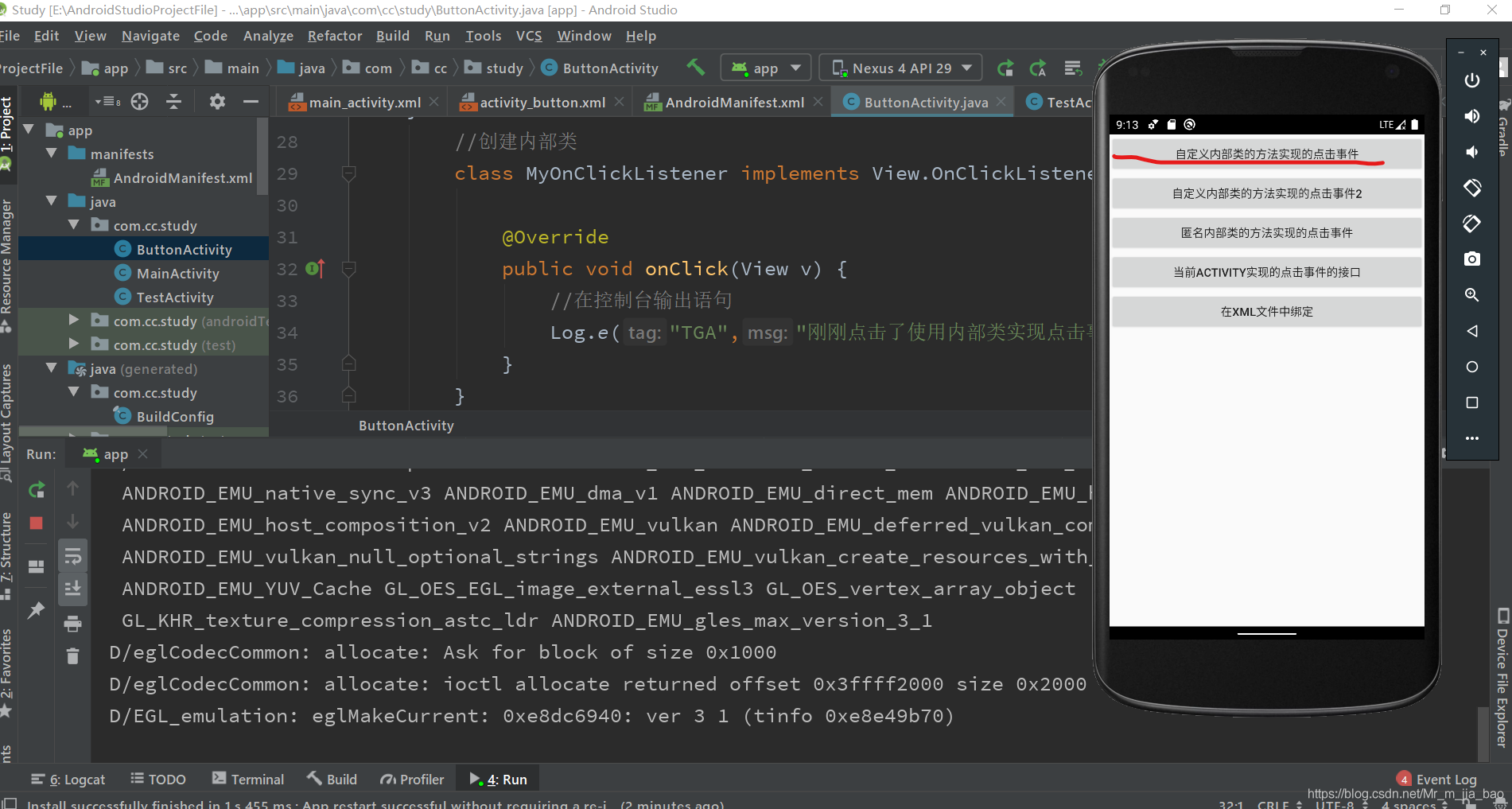The height and width of the screenshot is (809, 1512).
Task: Hide the Project panel with the minus icon
Action: click(251, 102)
